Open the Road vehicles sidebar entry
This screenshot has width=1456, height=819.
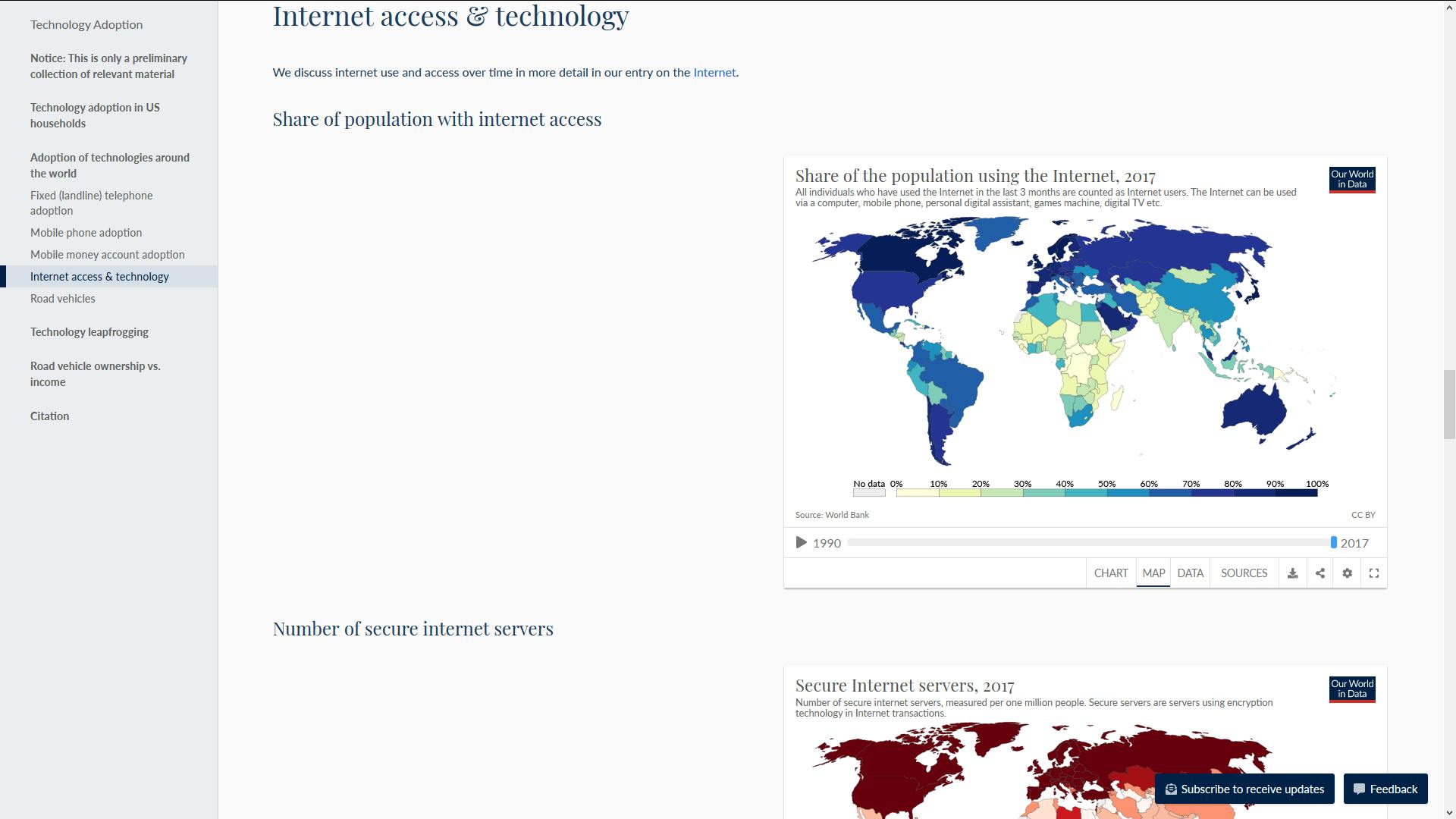coord(62,298)
